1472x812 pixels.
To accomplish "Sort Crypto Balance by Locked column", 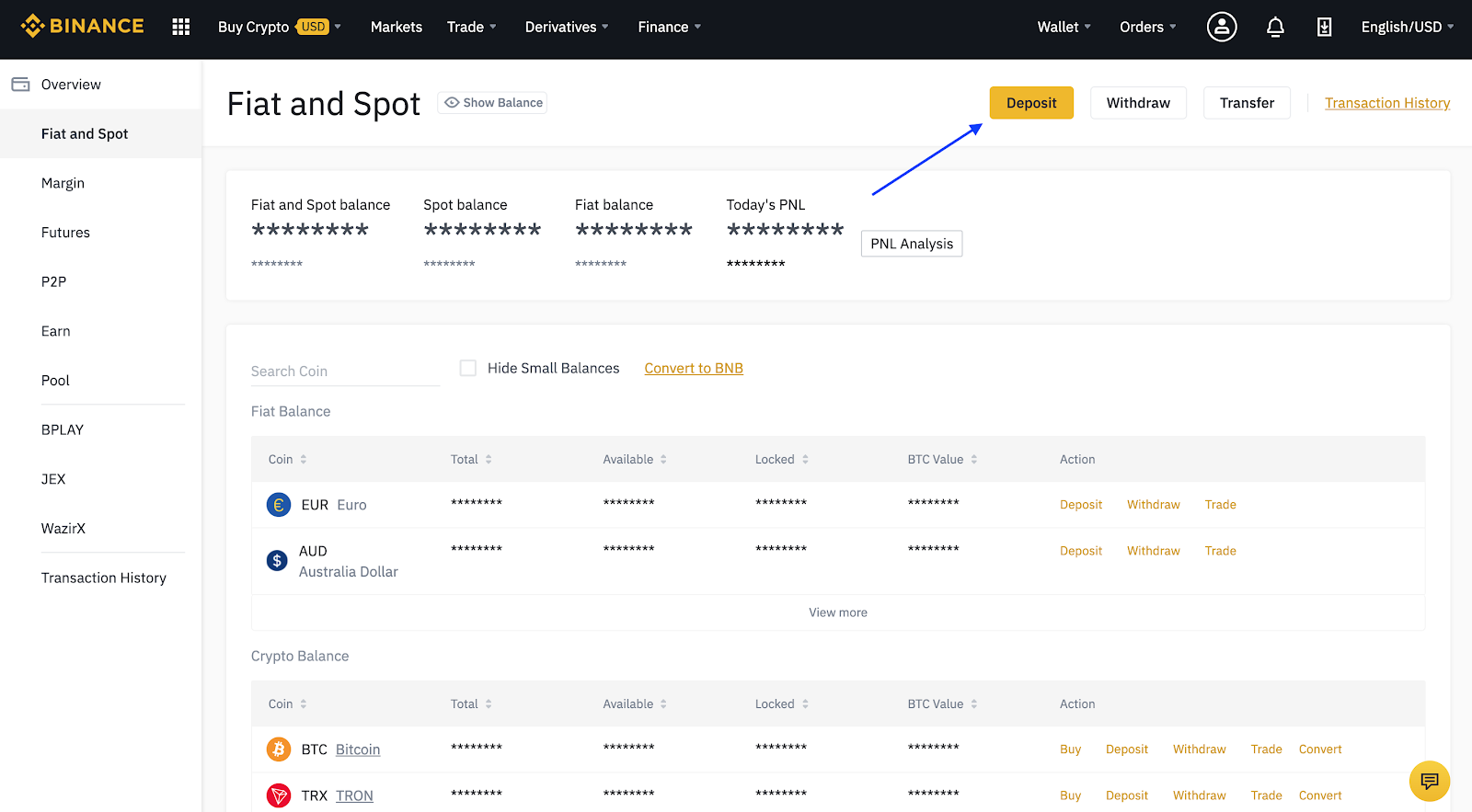I will tap(782, 704).
